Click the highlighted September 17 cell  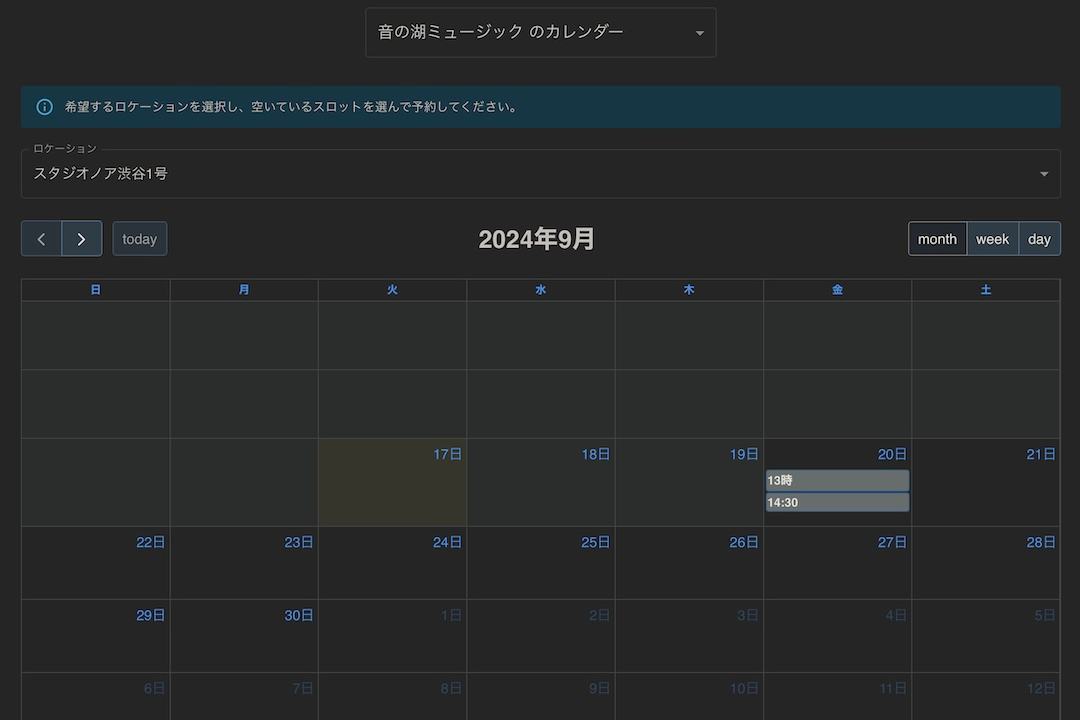pos(392,482)
